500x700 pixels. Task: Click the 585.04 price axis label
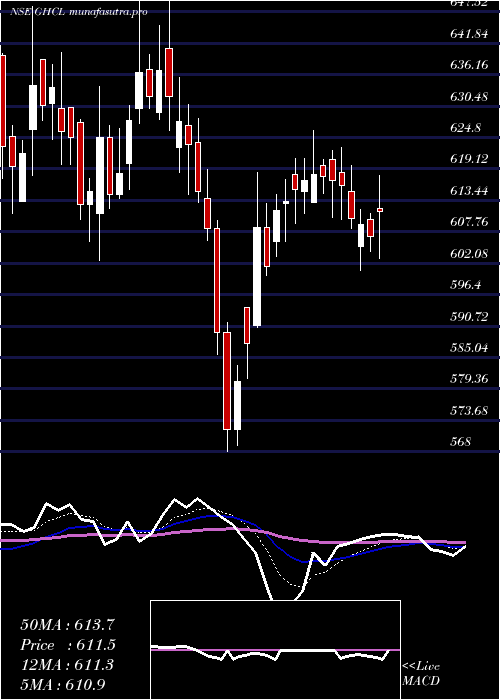pos(469,348)
